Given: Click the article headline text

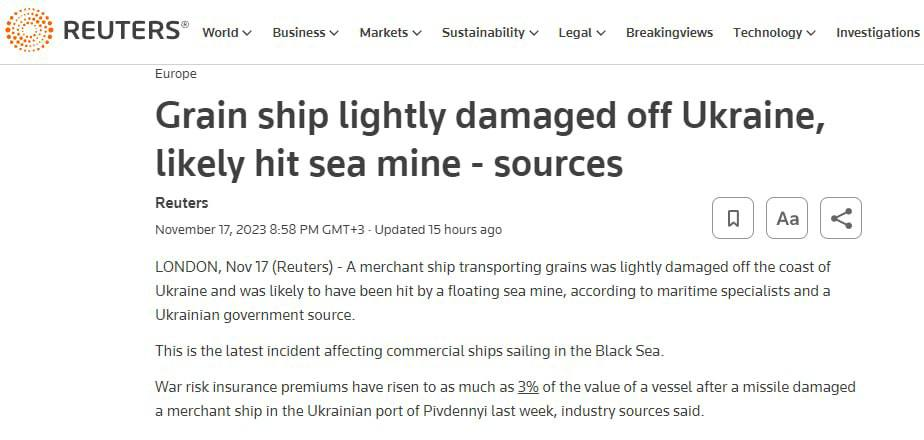Looking at the screenshot, I should (x=490, y=138).
